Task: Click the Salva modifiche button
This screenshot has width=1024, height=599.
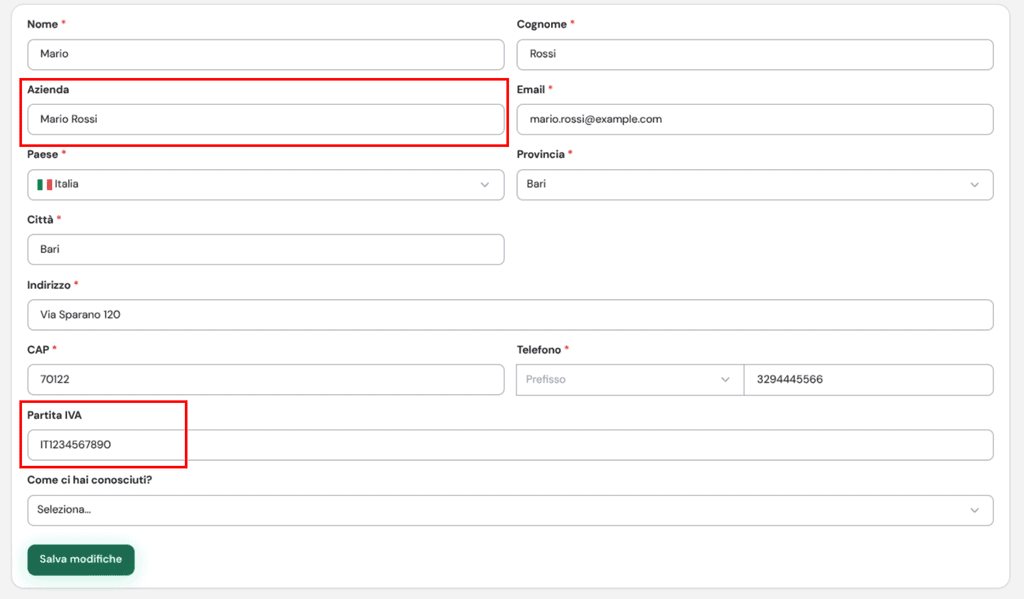Action: (81, 560)
